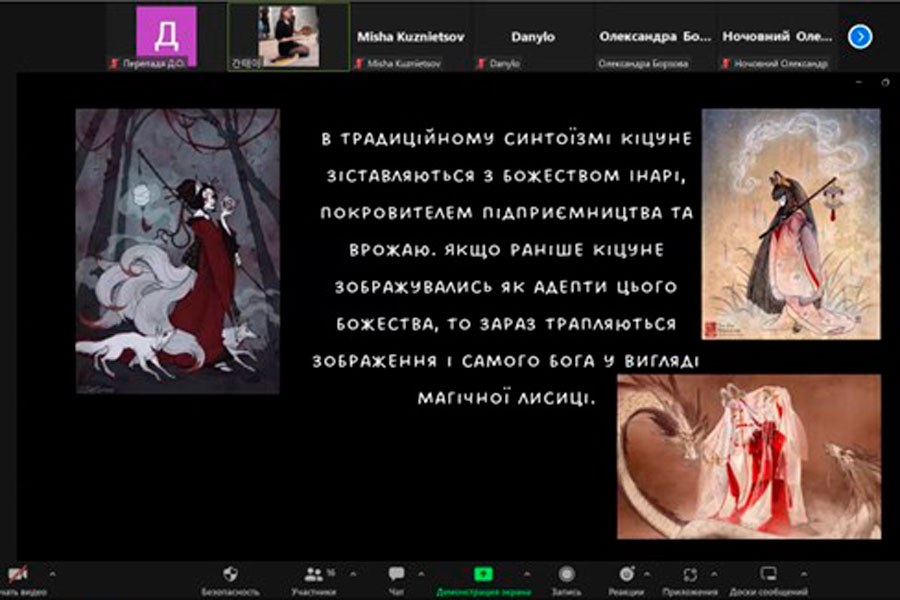Select the purple Д avatar tile
The image size is (900, 600).
(x=166, y=36)
